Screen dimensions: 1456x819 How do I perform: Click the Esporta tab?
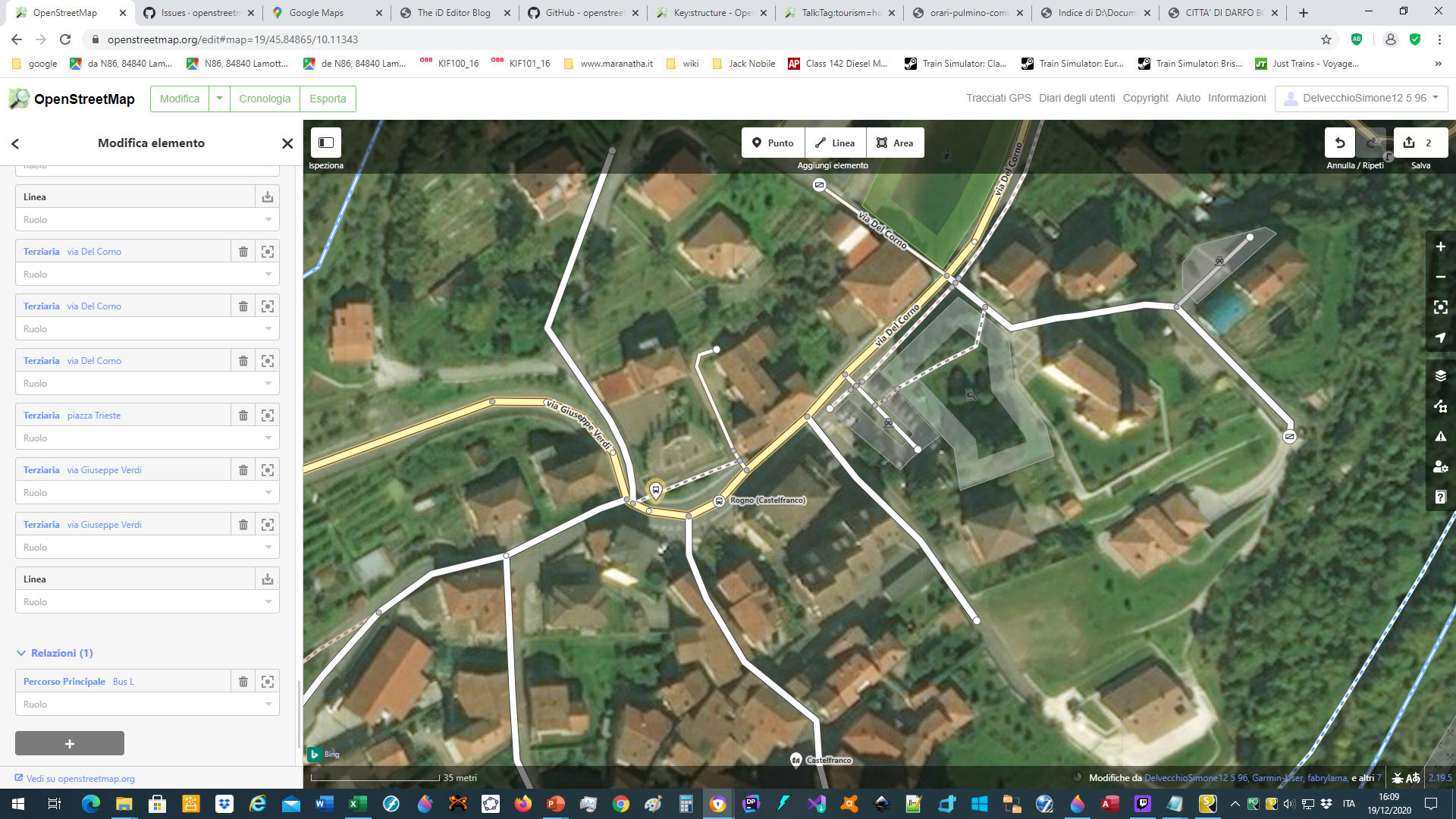(328, 99)
